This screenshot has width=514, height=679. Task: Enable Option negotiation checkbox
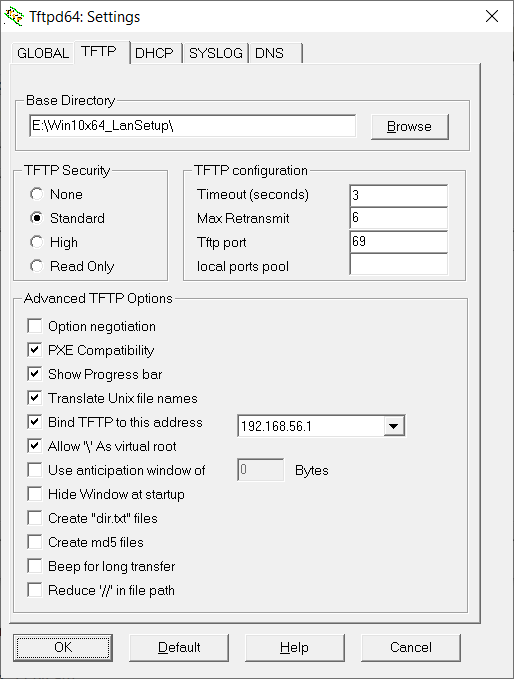[x=35, y=326]
